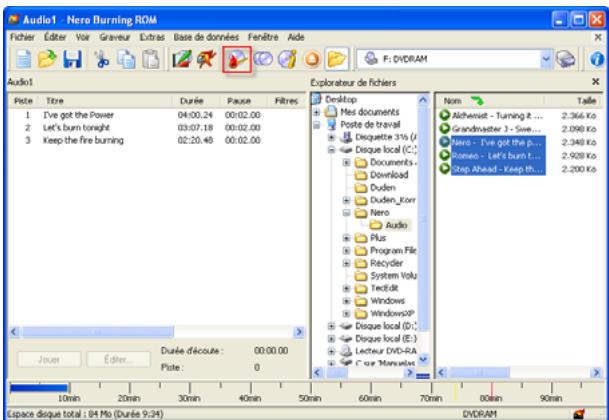Click the copy disc double-CD icon
Screen dimensions: 609x420
pos(263,59)
